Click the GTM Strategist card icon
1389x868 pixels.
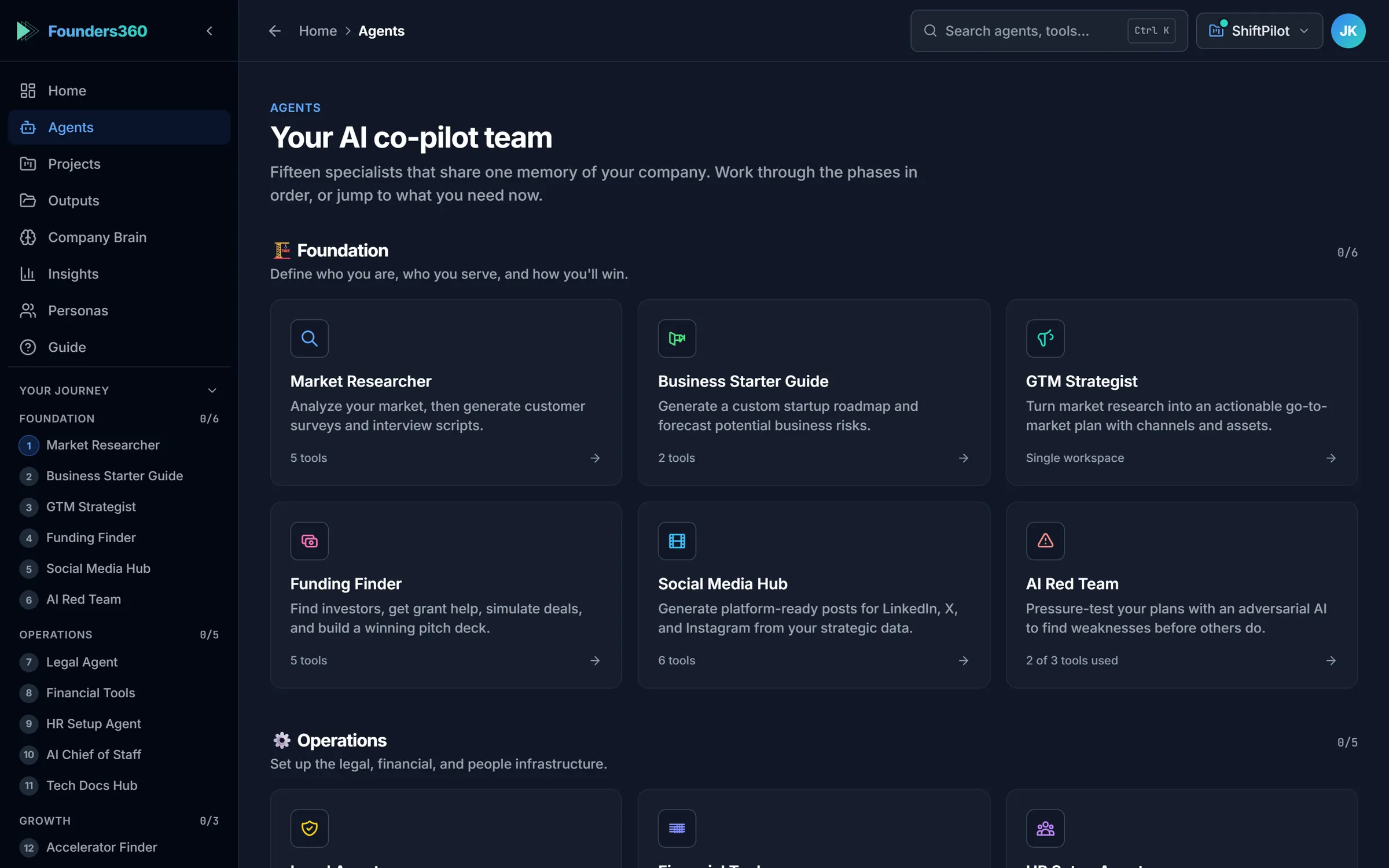click(1045, 339)
